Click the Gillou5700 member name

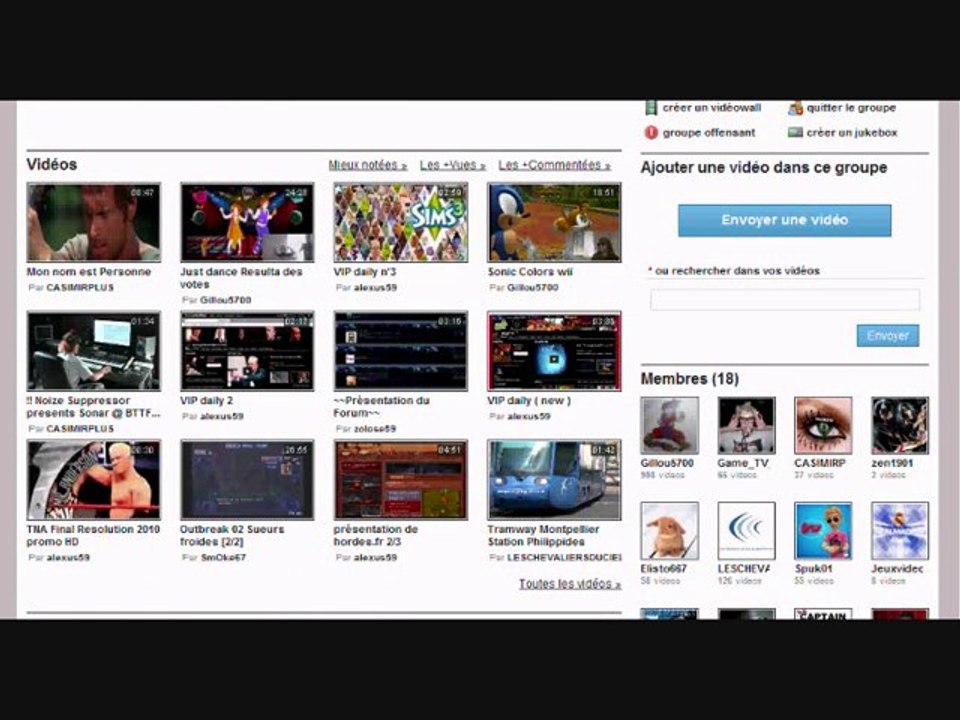[667, 463]
